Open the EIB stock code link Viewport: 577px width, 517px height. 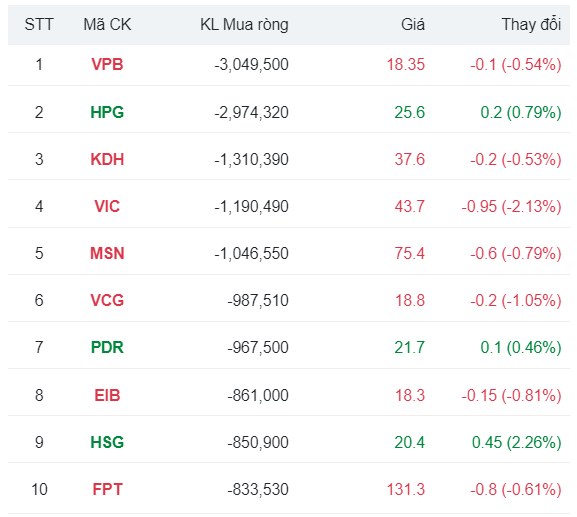(x=107, y=395)
